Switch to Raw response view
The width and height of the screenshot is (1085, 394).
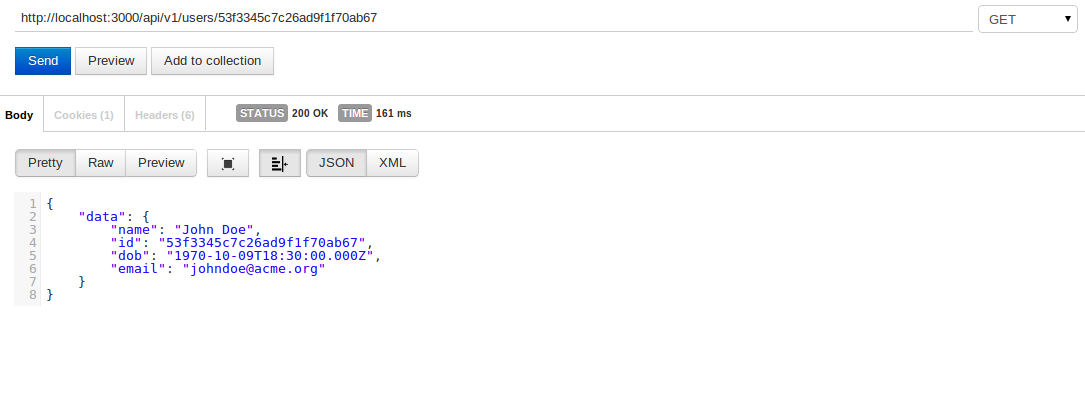[100, 163]
